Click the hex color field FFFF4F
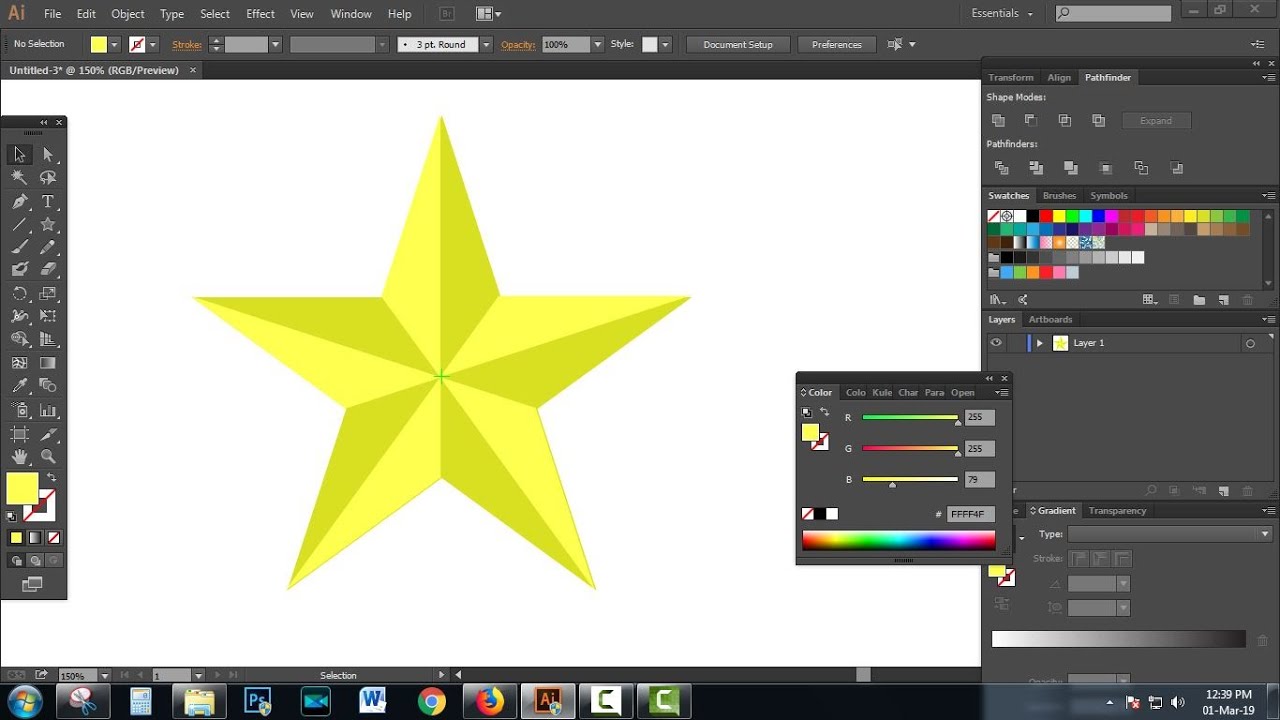Screen dimensions: 1280x720 tap(970, 514)
